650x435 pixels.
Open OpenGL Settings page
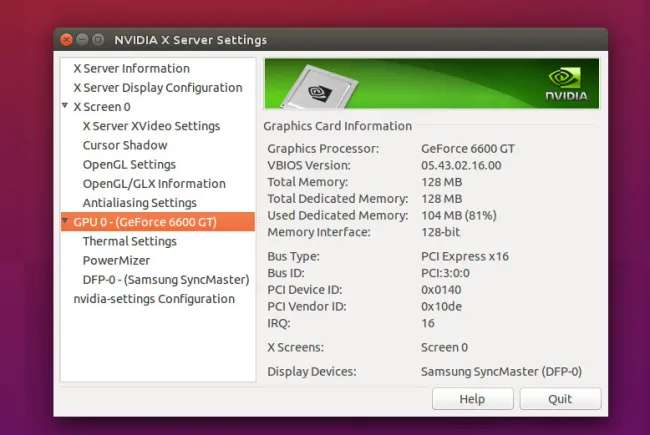coord(129,164)
